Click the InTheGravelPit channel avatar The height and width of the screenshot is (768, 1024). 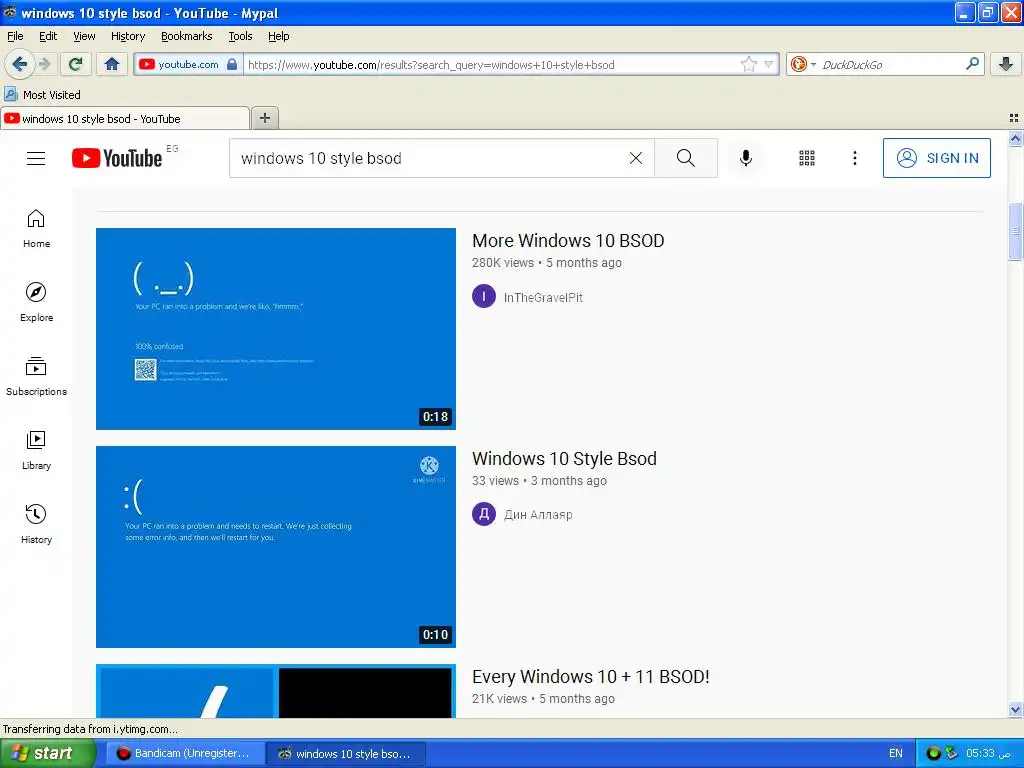coord(484,296)
